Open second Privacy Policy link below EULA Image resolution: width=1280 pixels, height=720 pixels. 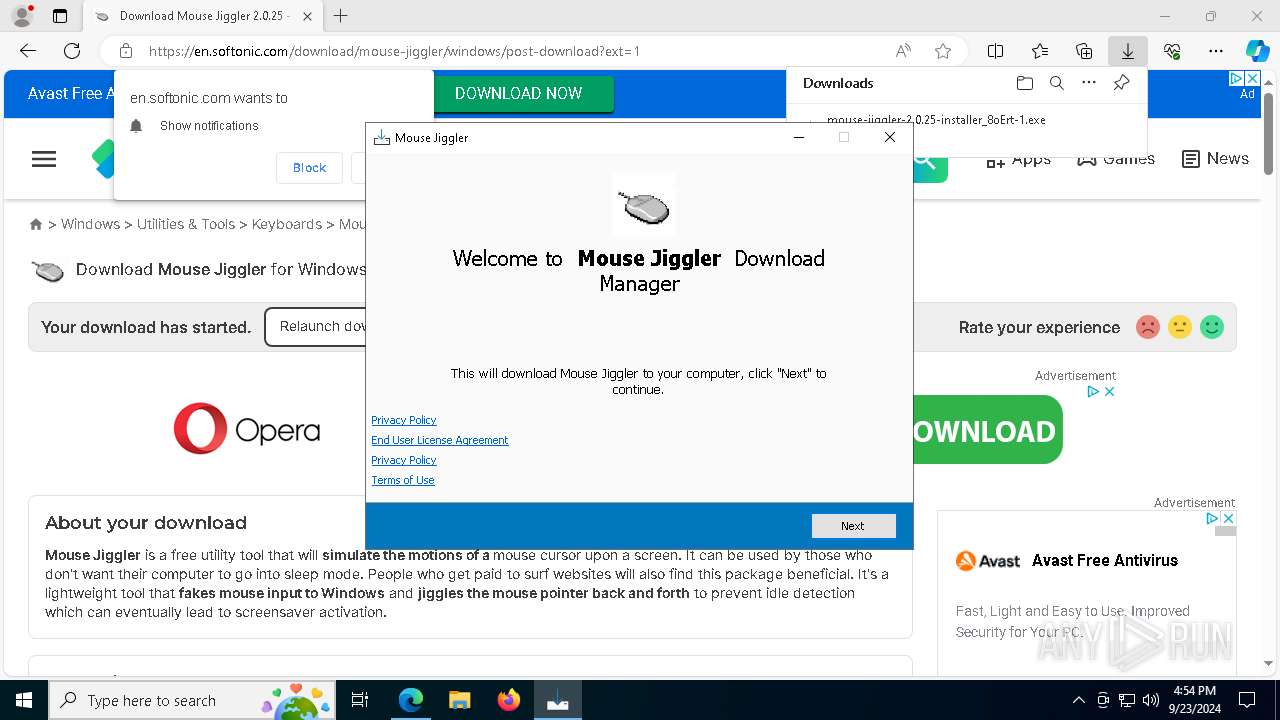404,460
